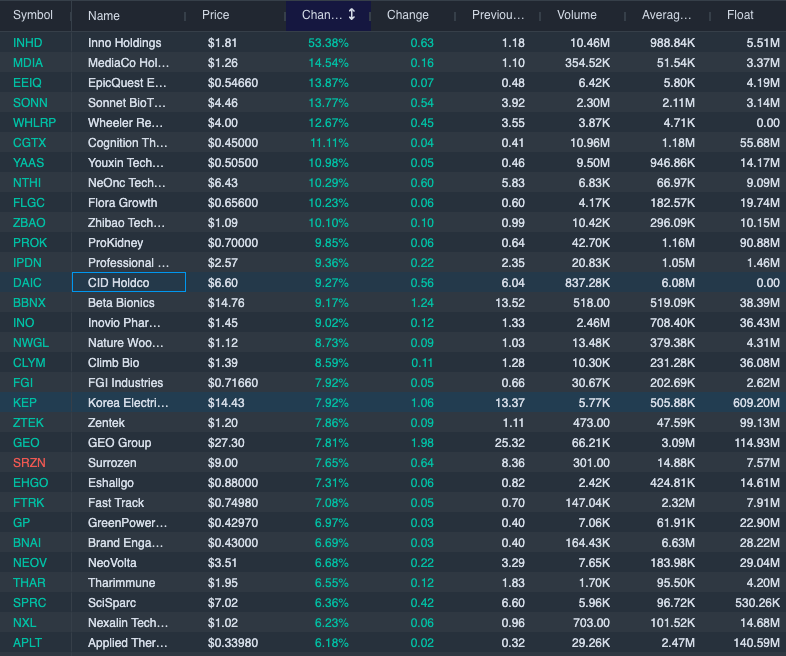This screenshot has width=786, height=656.
Task: Open the INO ticker symbol
Action: tap(24, 323)
